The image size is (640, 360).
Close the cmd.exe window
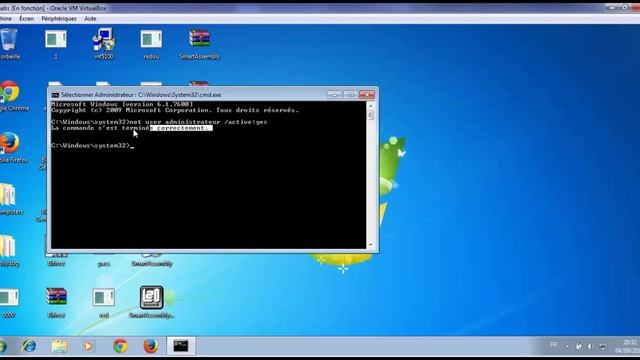click(x=367, y=94)
